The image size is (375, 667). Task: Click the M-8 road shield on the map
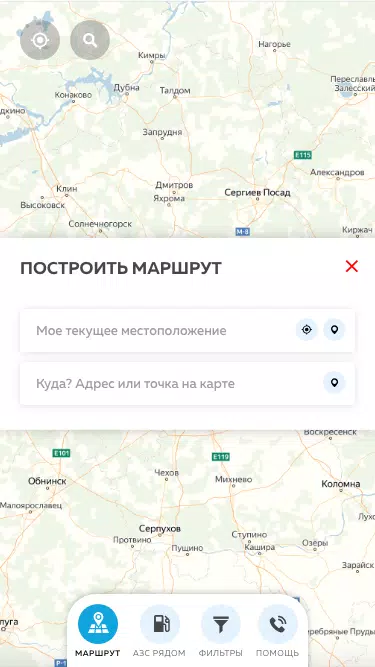tap(242, 231)
